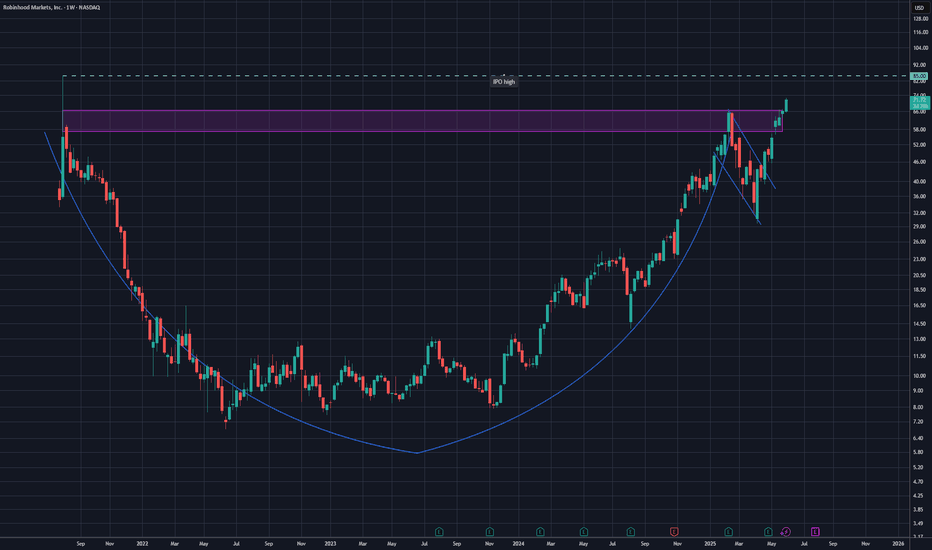Click the 5.80 price axis label
932x550 pixels.
918,452
